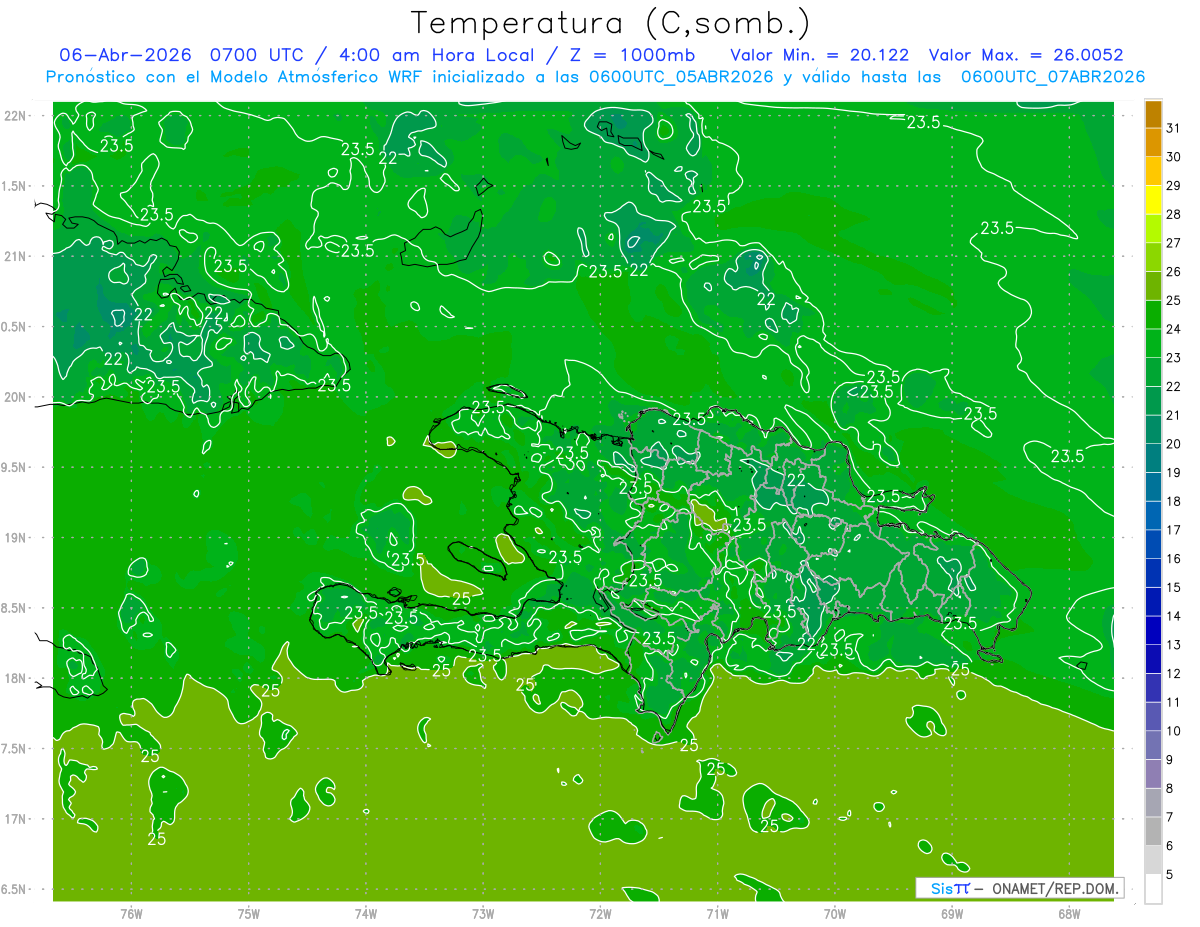Select the purple swatch between legend labels 9 and 10
This screenshot has height=927, width=1200.
(1153, 745)
